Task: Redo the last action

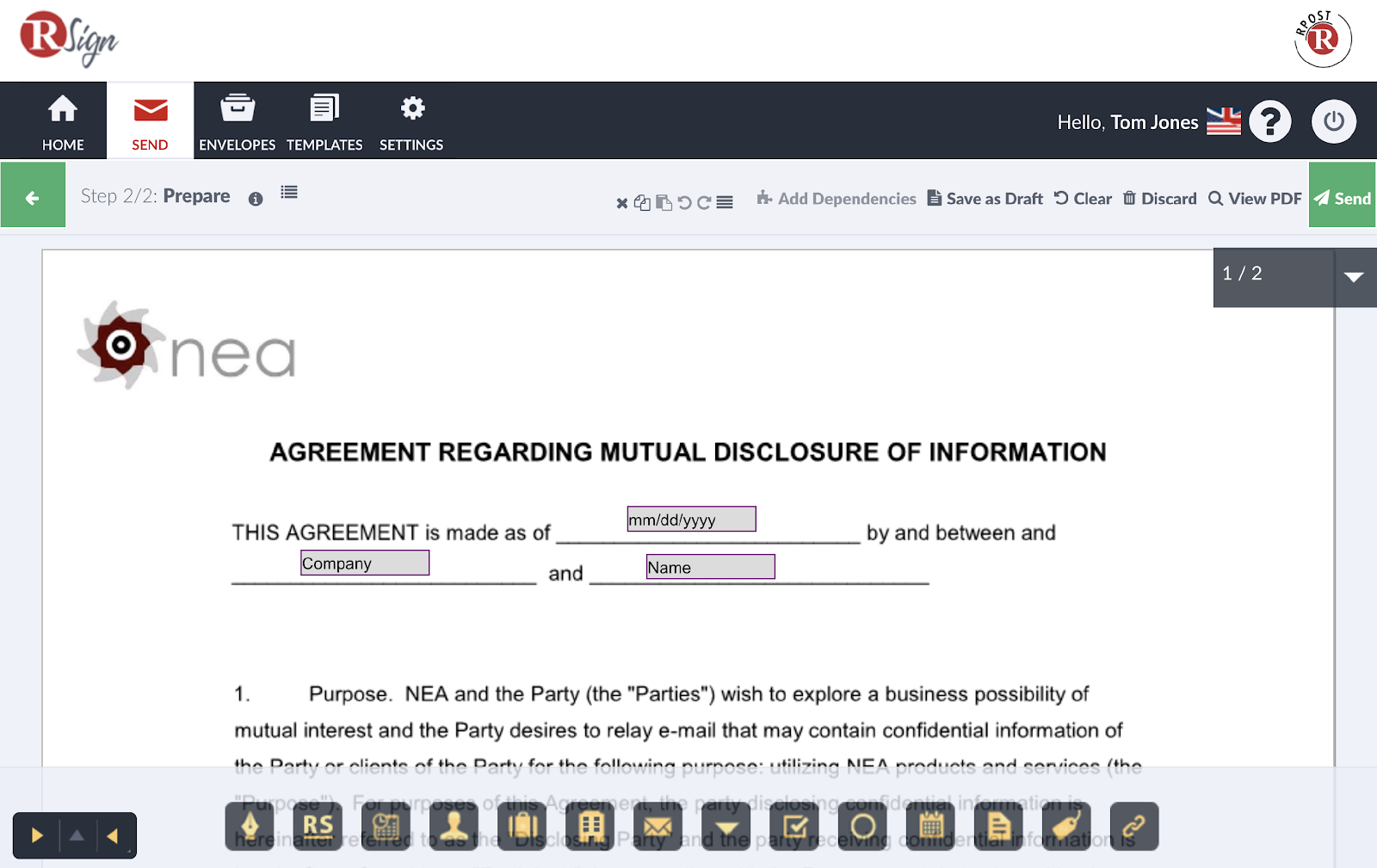Action: [x=704, y=203]
